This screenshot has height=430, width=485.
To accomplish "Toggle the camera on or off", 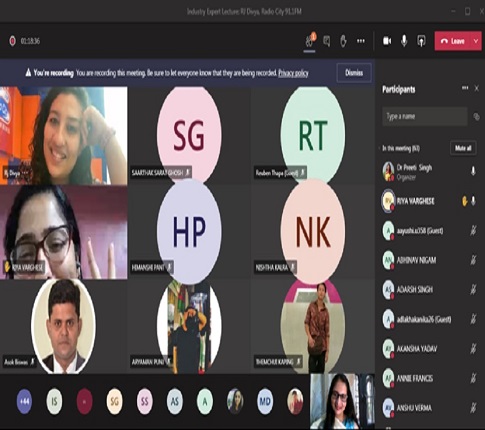I will coord(387,41).
